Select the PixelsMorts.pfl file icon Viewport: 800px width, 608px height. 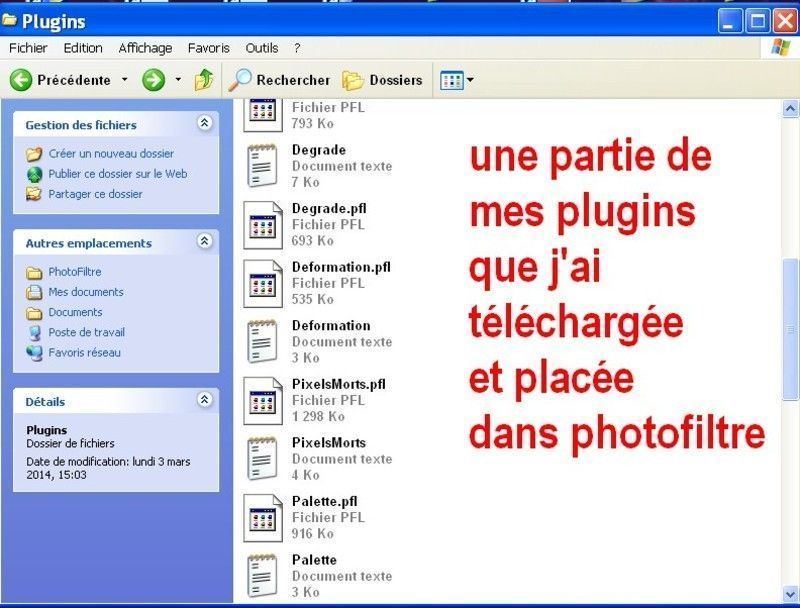(263, 401)
